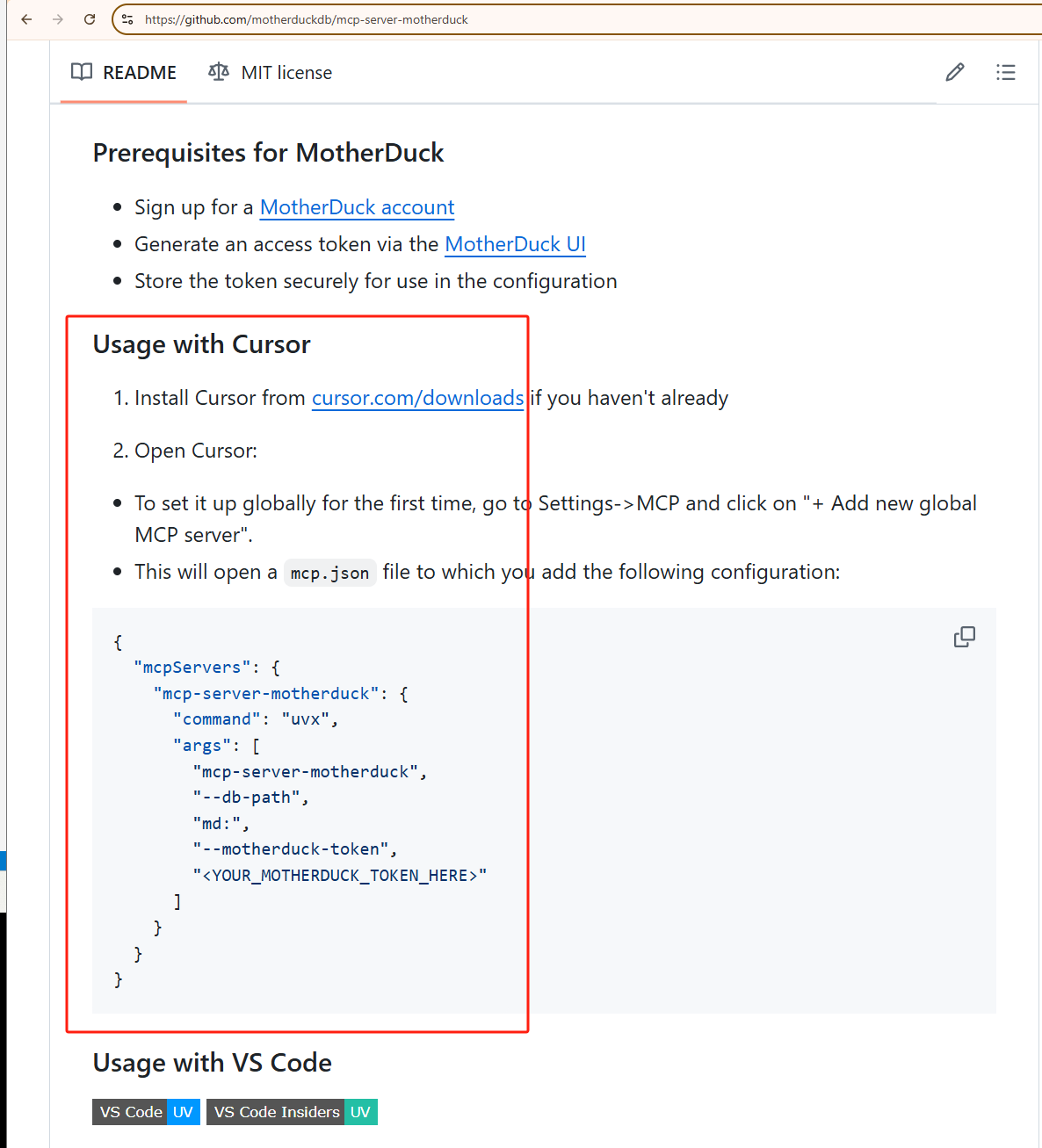Reload the page with refresh icon
1042x1148 pixels.
click(90, 19)
